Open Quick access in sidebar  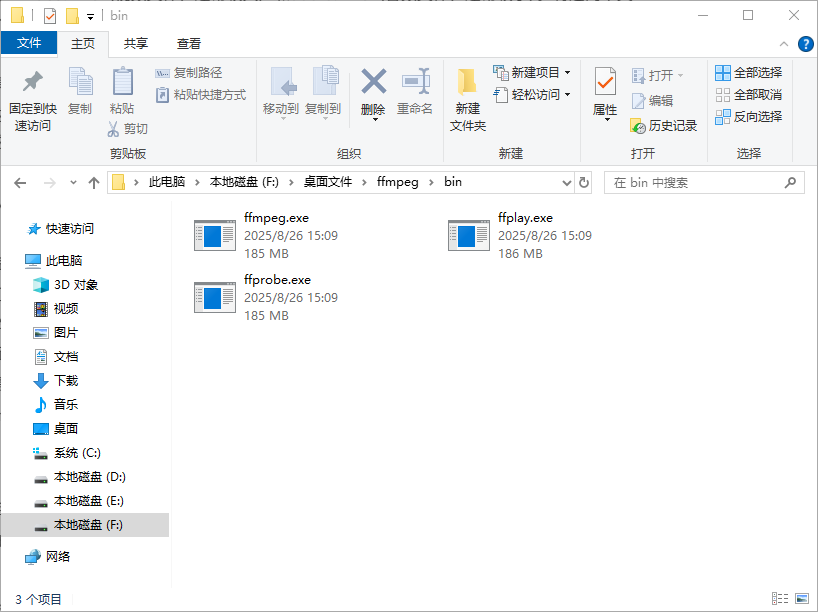(x=61, y=229)
